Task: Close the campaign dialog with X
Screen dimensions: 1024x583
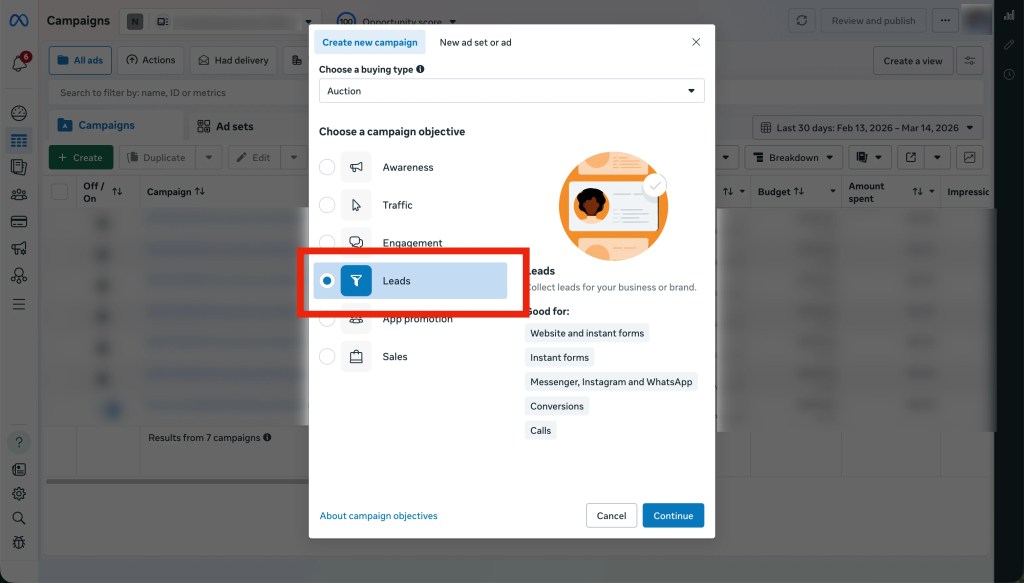Action: (696, 42)
